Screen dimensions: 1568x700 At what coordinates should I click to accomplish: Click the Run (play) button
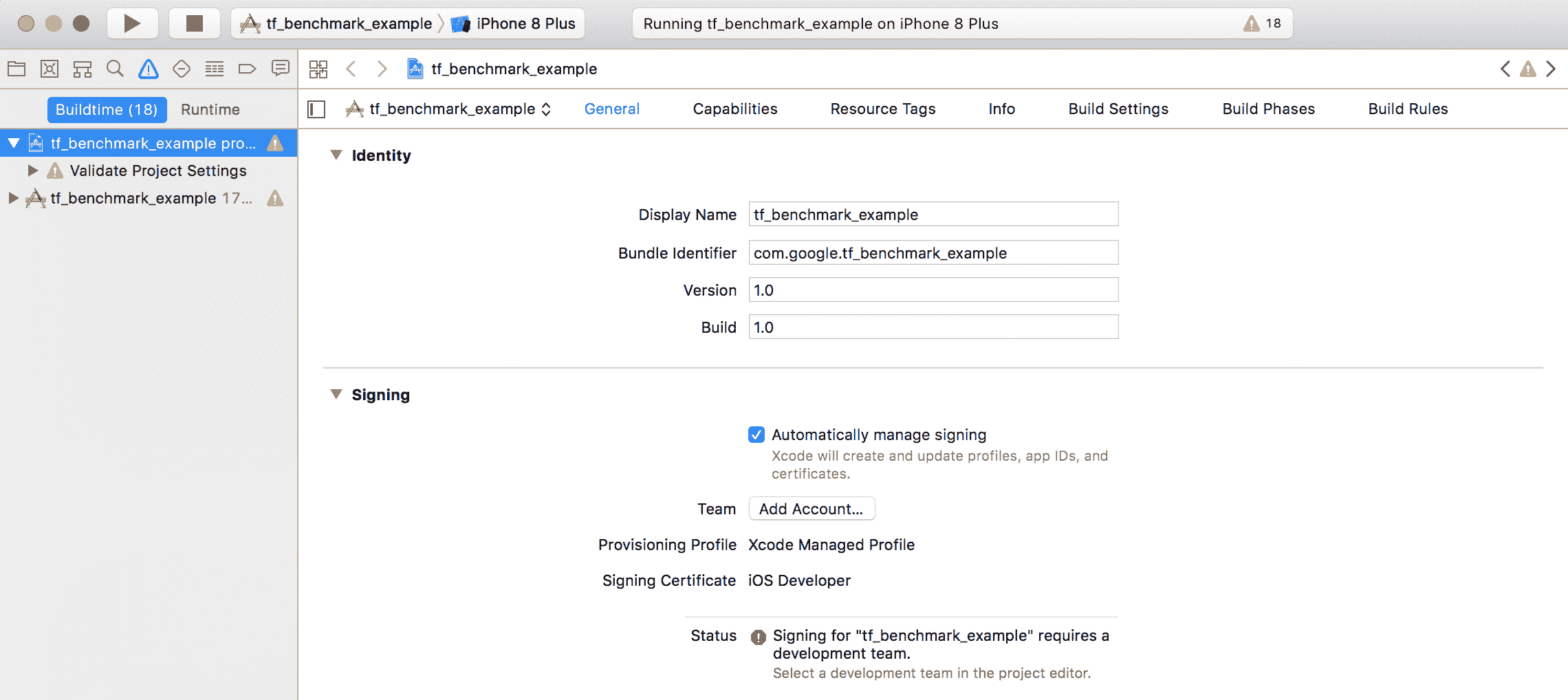tap(133, 23)
